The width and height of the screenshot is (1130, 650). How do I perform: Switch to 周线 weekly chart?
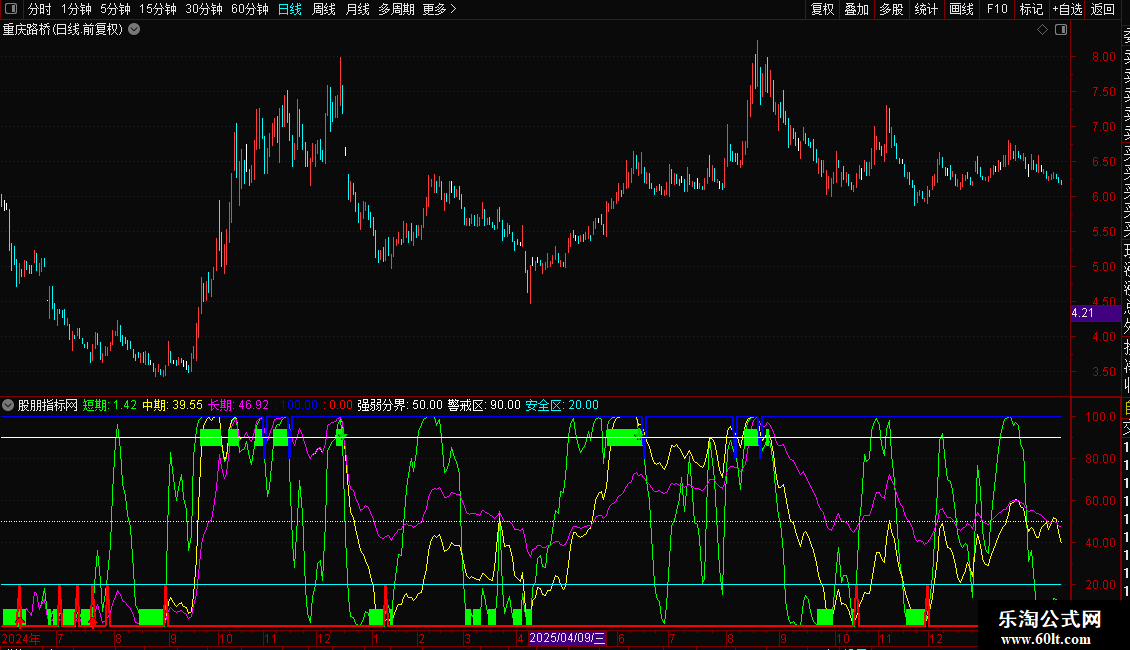pos(324,9)
